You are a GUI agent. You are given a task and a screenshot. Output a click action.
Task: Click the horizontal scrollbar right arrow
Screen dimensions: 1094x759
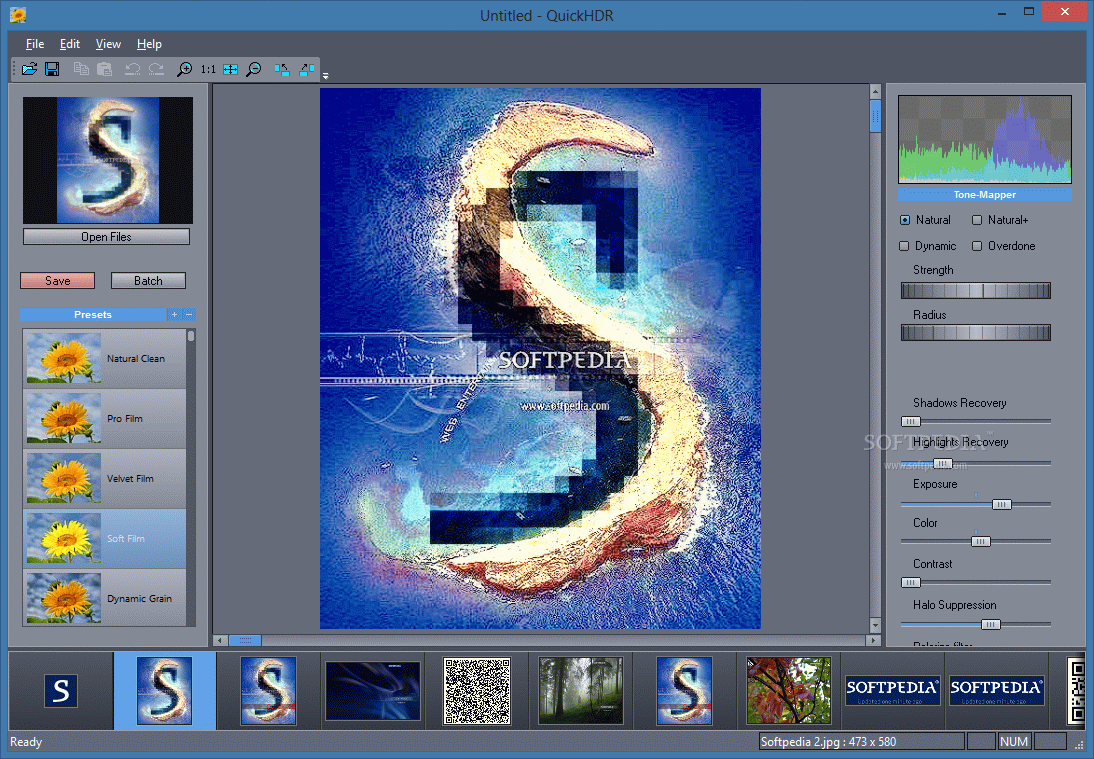pos(872,640)
